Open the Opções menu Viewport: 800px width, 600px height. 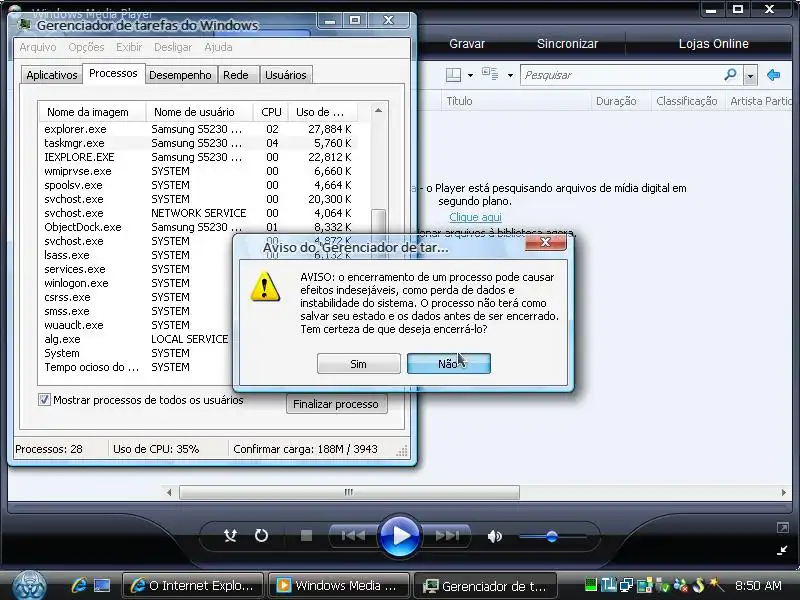[86, 47]
